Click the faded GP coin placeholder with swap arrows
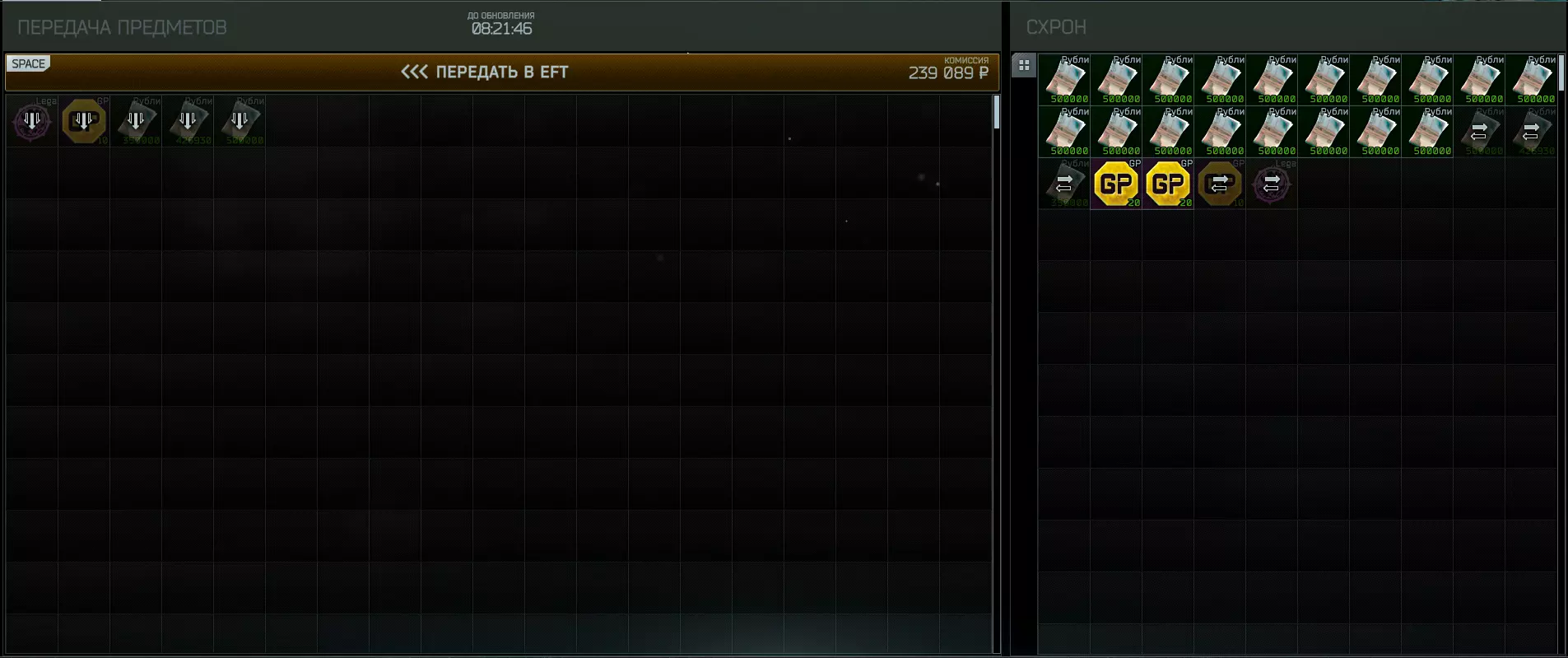The image size is (1568, 658). (x=1220, y=184)
